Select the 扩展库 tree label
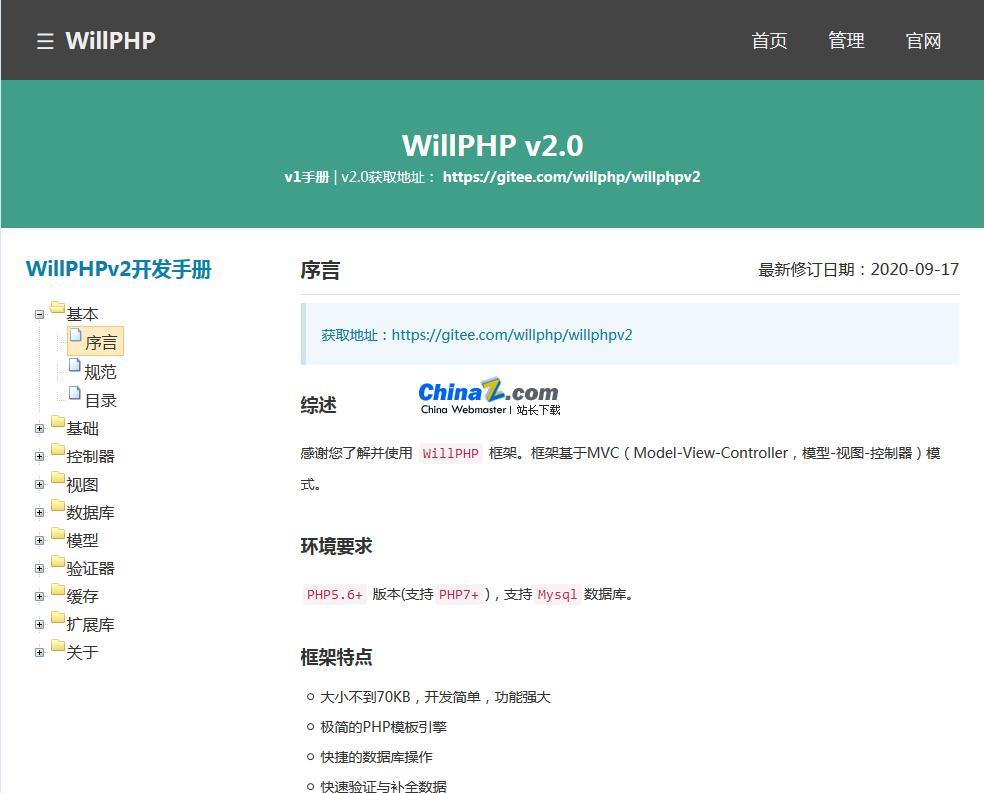The image size is (984, 793). (90, 624)
